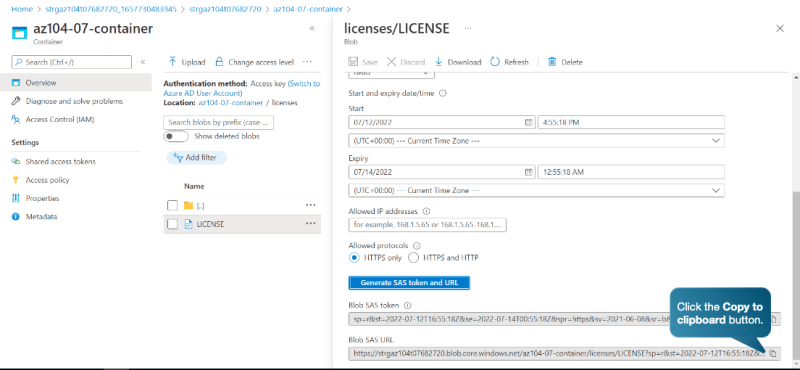Click the Save toolbar item
Image resolution: width=800 pixels, height=370 pixels.
(x=363, y=62)
